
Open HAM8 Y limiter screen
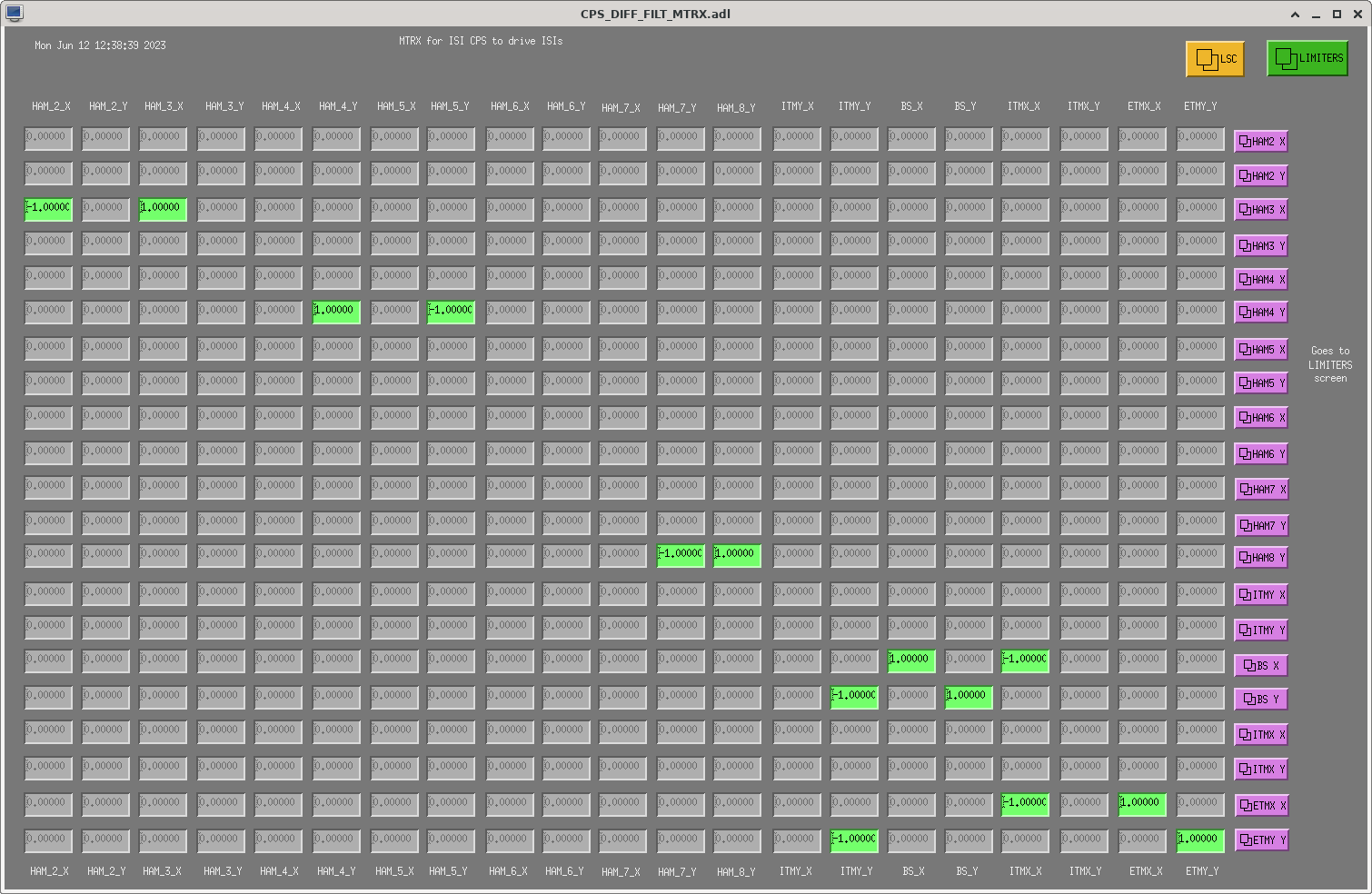[x=1261, y=558]
